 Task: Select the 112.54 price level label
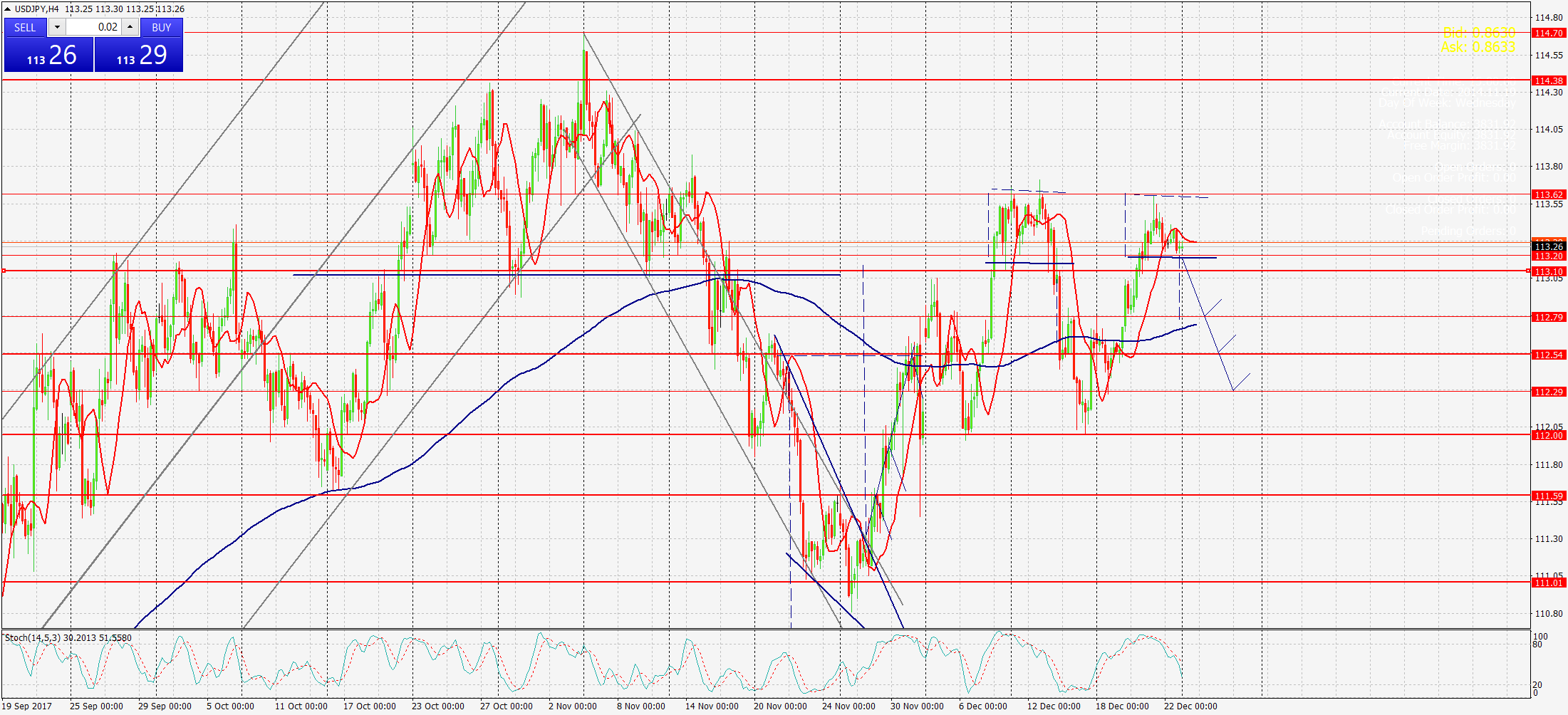click(x=1549, y=355)
